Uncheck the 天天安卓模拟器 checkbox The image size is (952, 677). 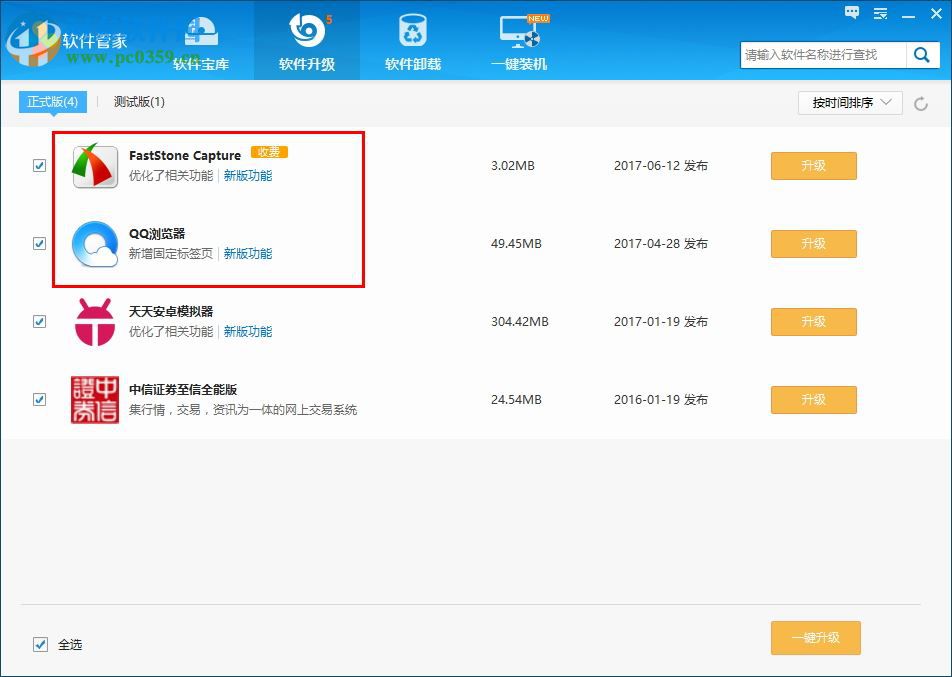point(39,321)
